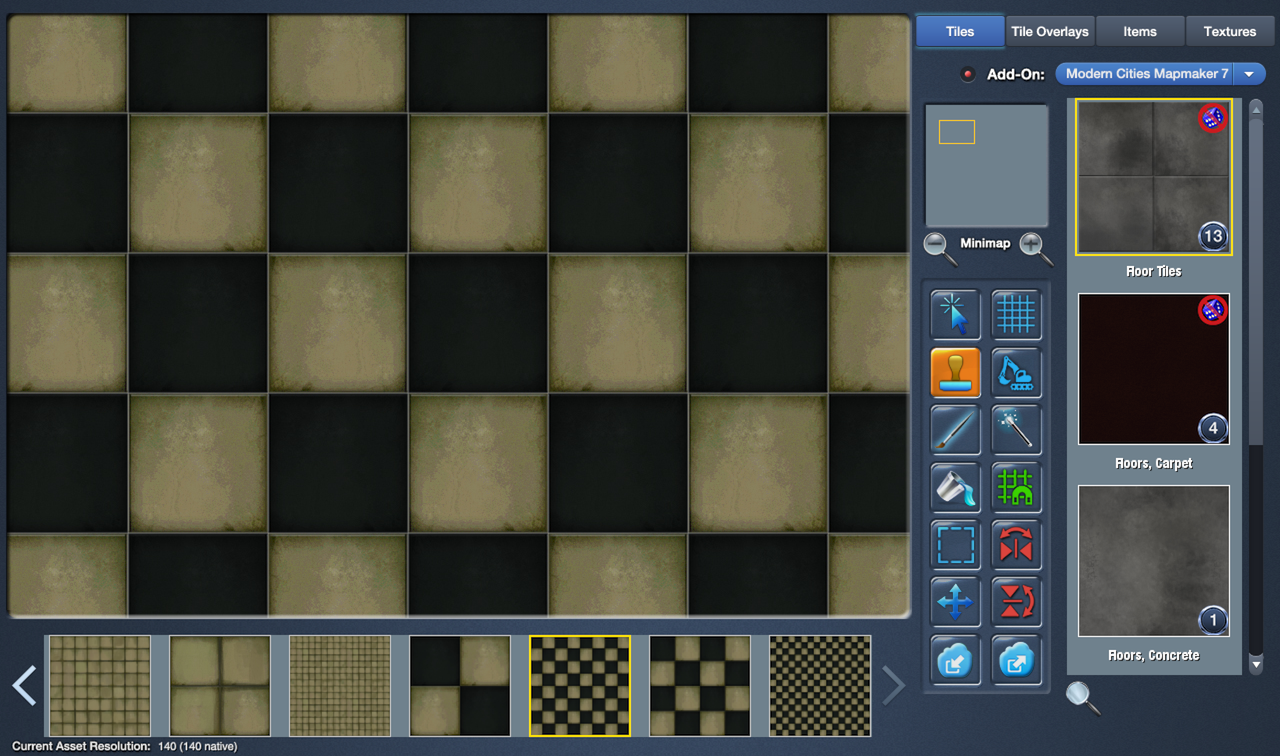Activate the rectangular marquee selection tool
Image resolution: width=1280 pixels, height=756 pixels.
click(955, 545)
